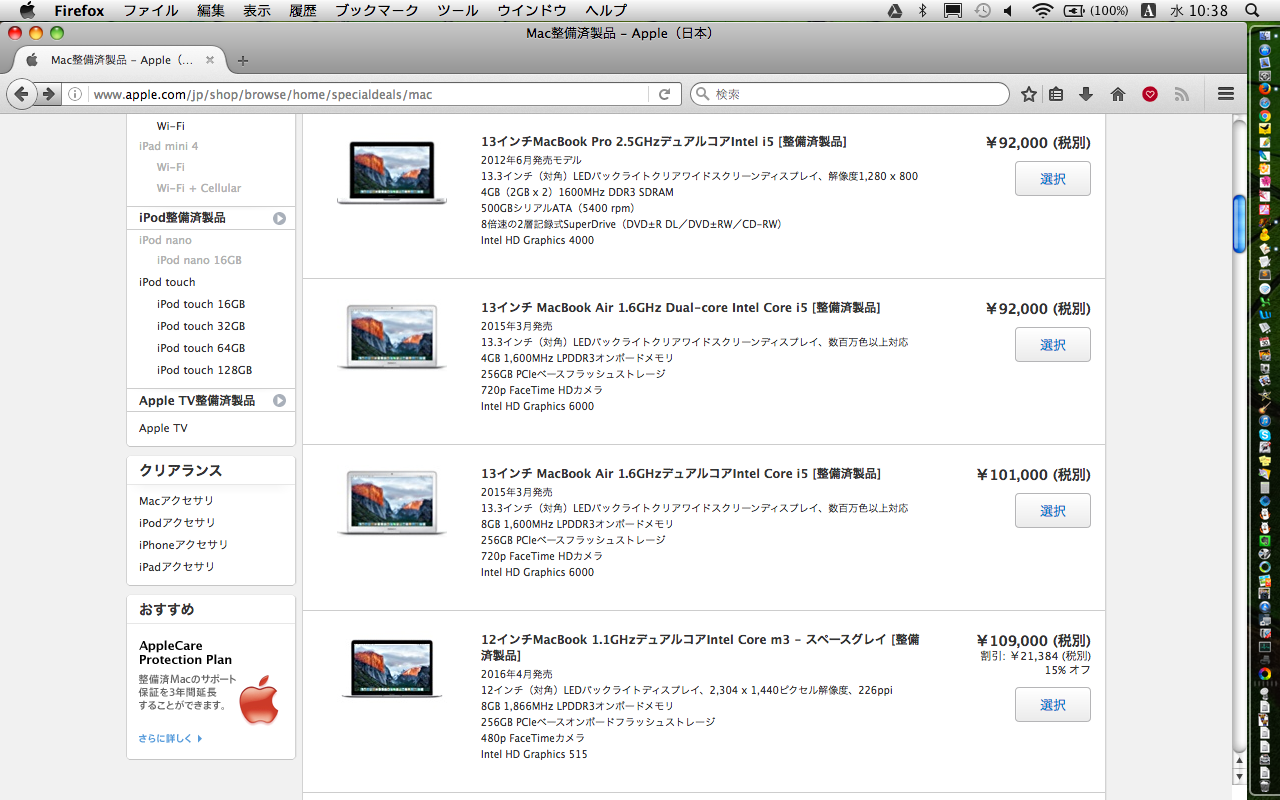Open Apple TV sidebar link
The image size is (1280, 800).
point(163,428)
